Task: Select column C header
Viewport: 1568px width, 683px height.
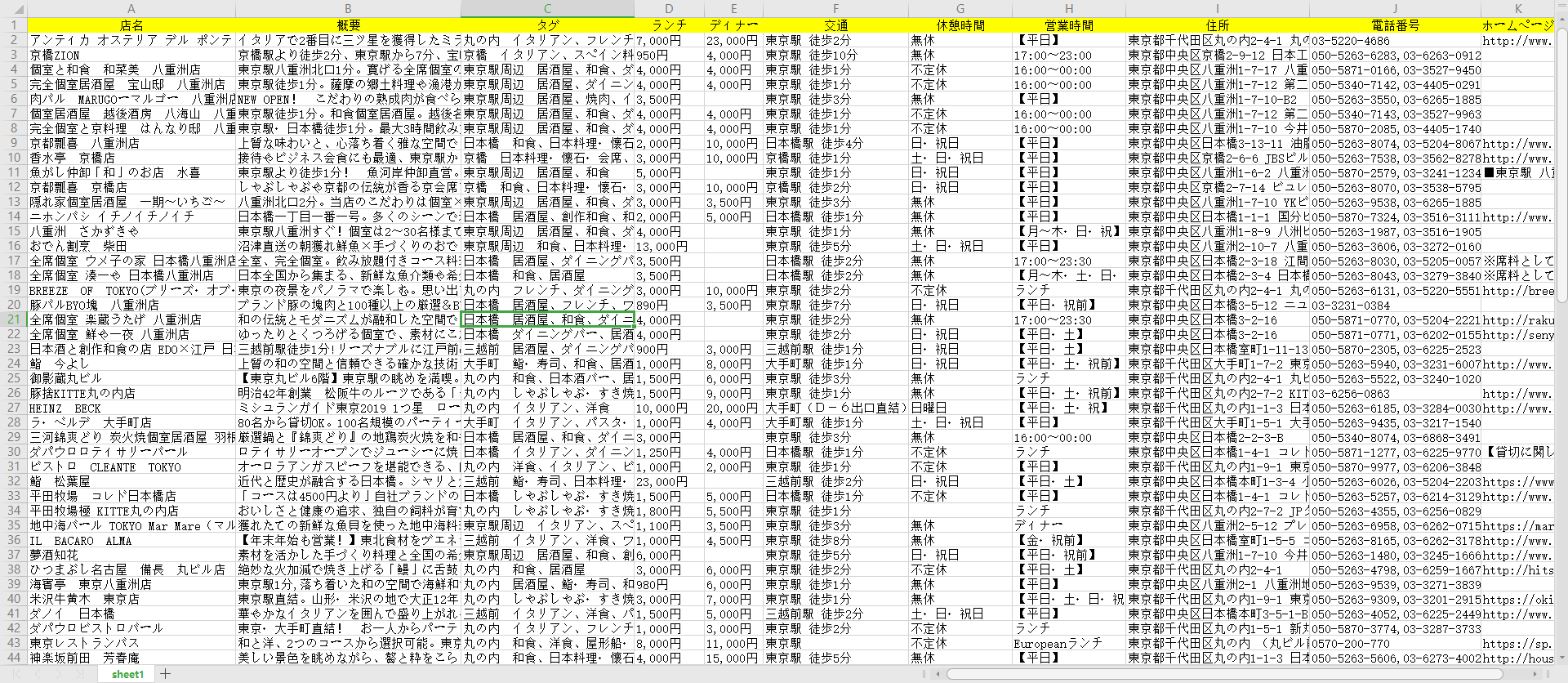Action: [x=547, y=9]
